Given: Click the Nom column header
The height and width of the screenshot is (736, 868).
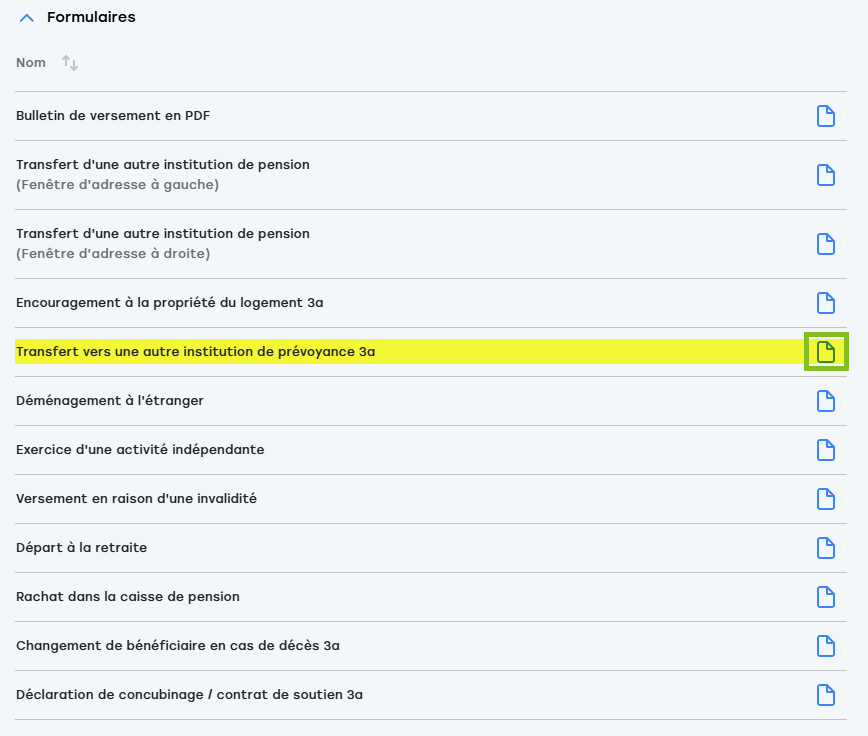Looking at the screenshot, I should [31, 63].
